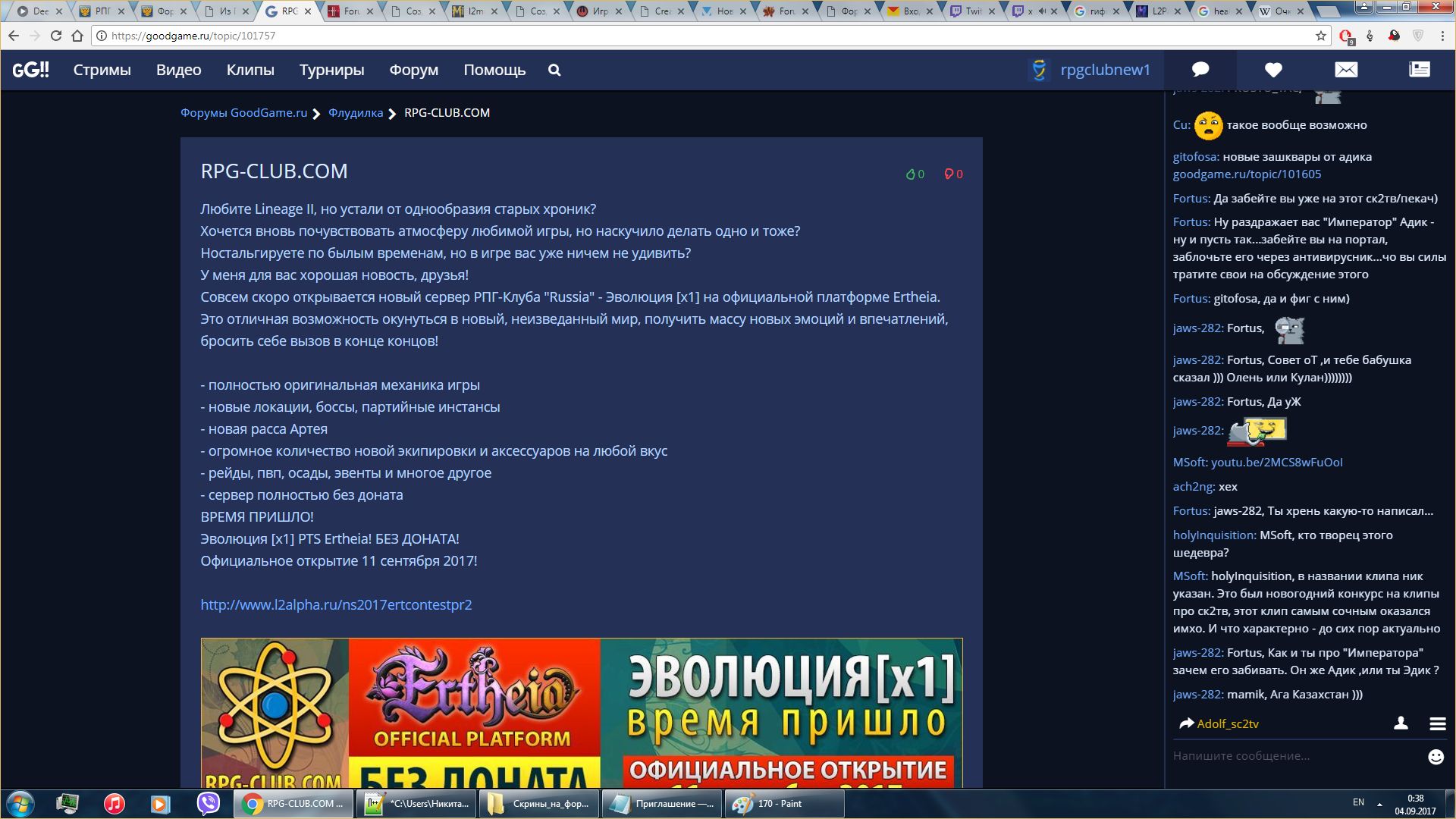Open Турниры in navigation menu

pos(331,70)
